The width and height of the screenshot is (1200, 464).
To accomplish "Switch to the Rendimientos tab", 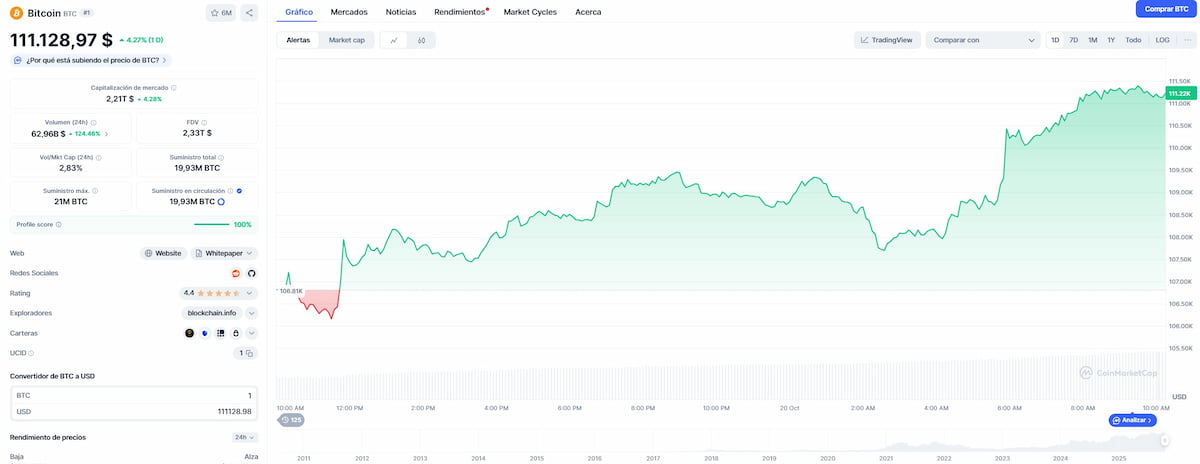I will (460, 12).
